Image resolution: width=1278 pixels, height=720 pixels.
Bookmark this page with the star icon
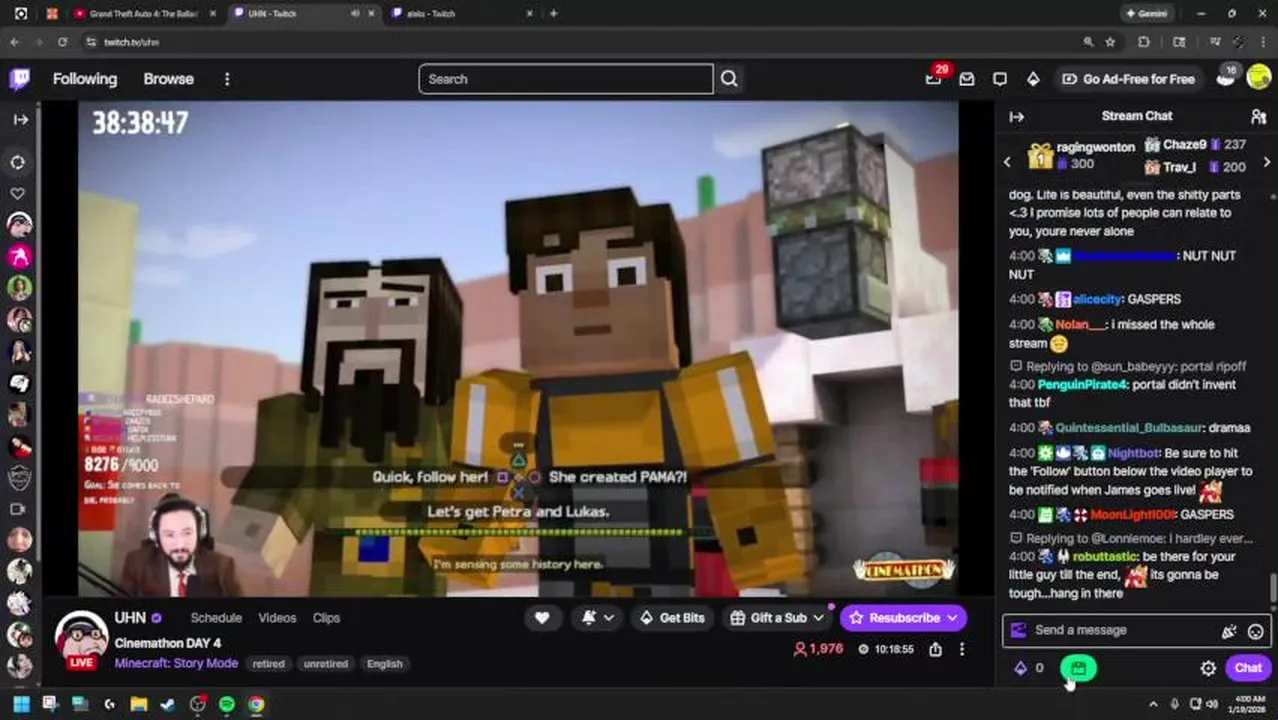pyautogui.click(x=1110, y=42)
